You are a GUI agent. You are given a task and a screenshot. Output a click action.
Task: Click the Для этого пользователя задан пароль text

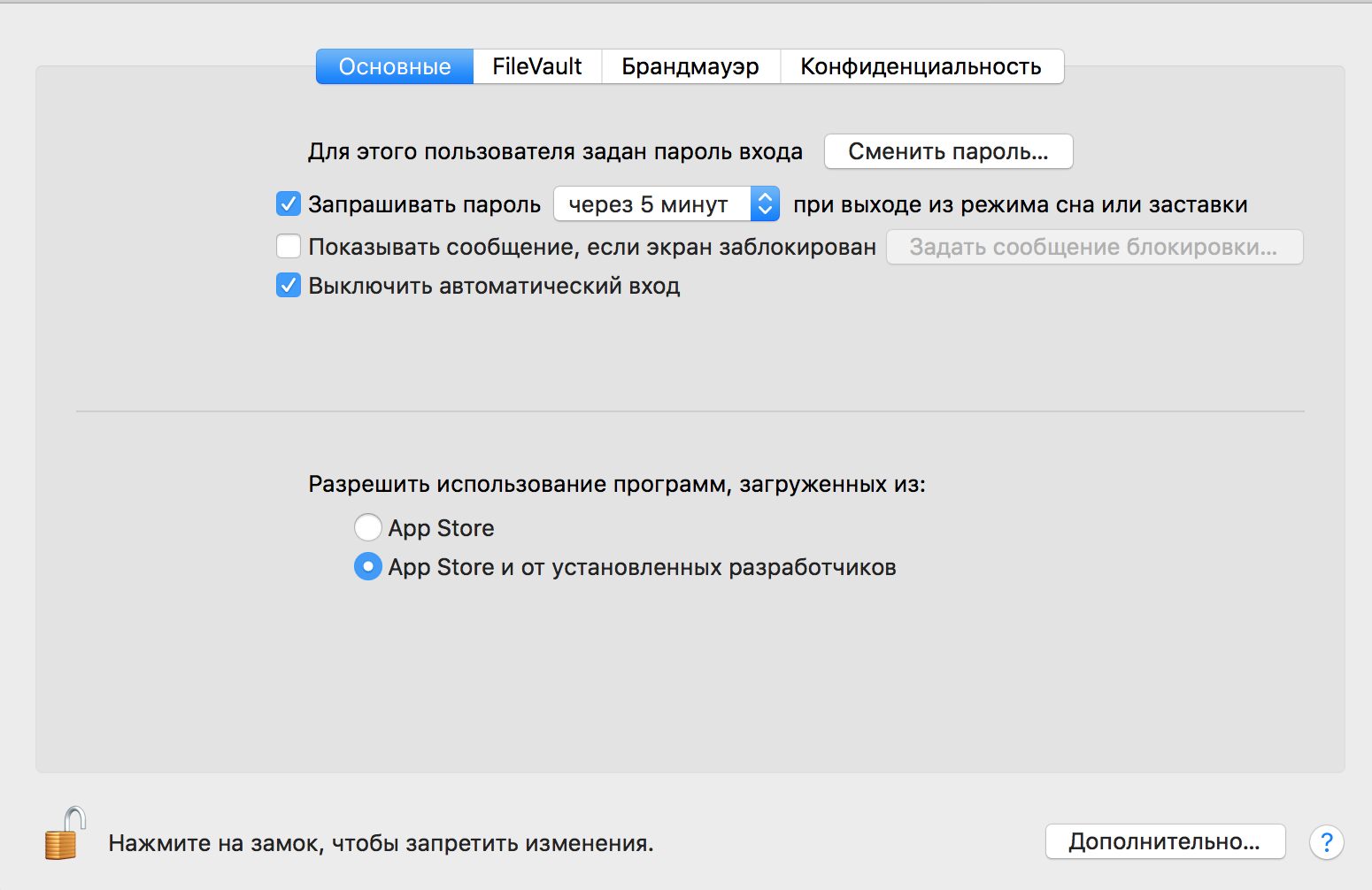click(x=555, y=152)
